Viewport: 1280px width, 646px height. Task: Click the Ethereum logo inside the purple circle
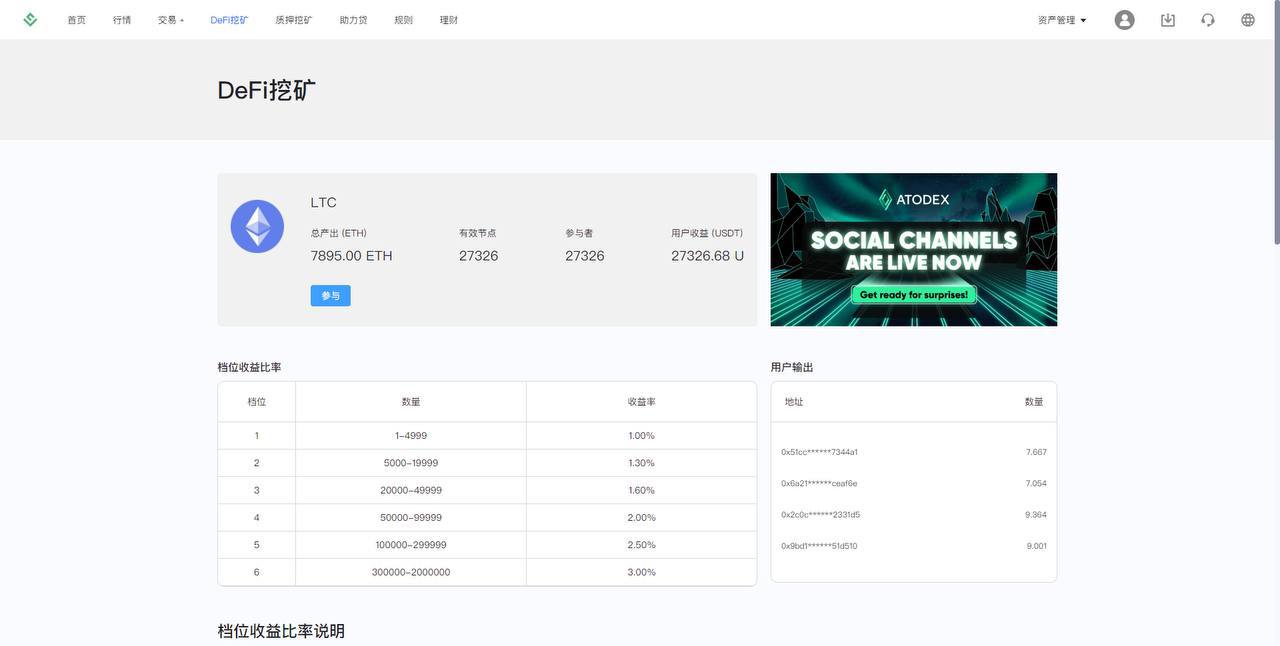[257, 227]
